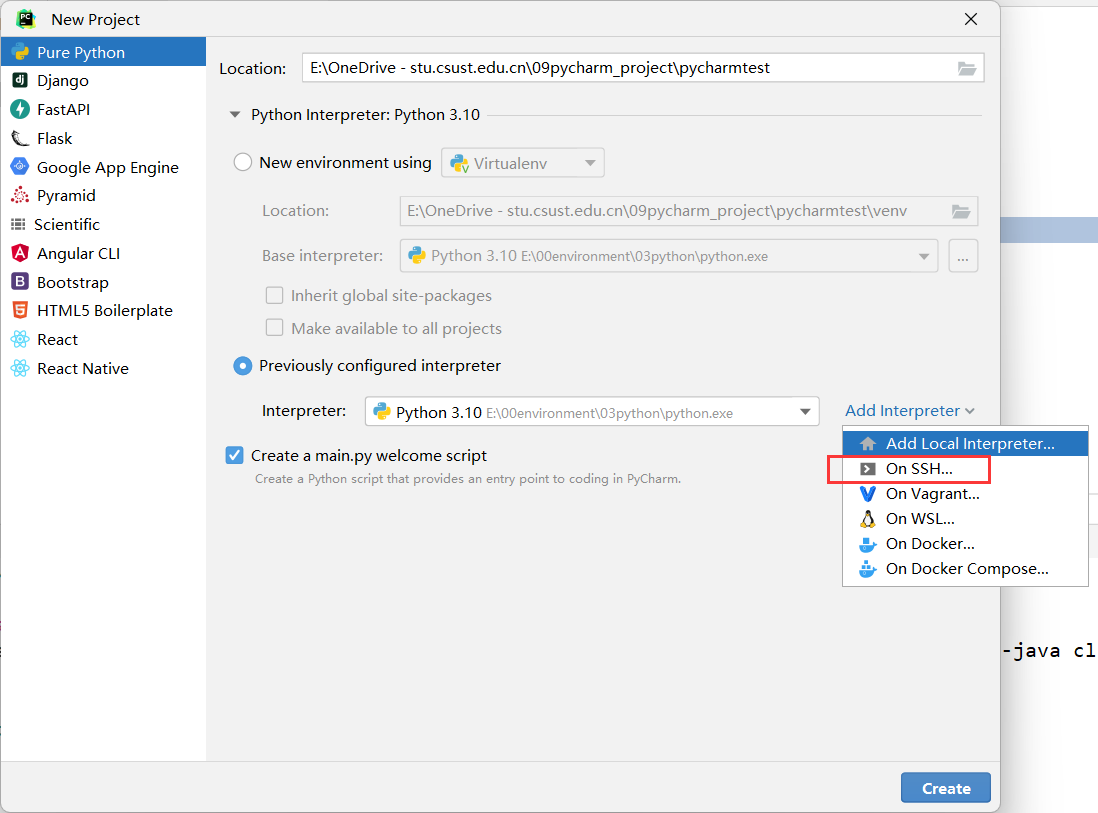Click the ellipsis button beside Base interpreter

click(x=963, y=256)
